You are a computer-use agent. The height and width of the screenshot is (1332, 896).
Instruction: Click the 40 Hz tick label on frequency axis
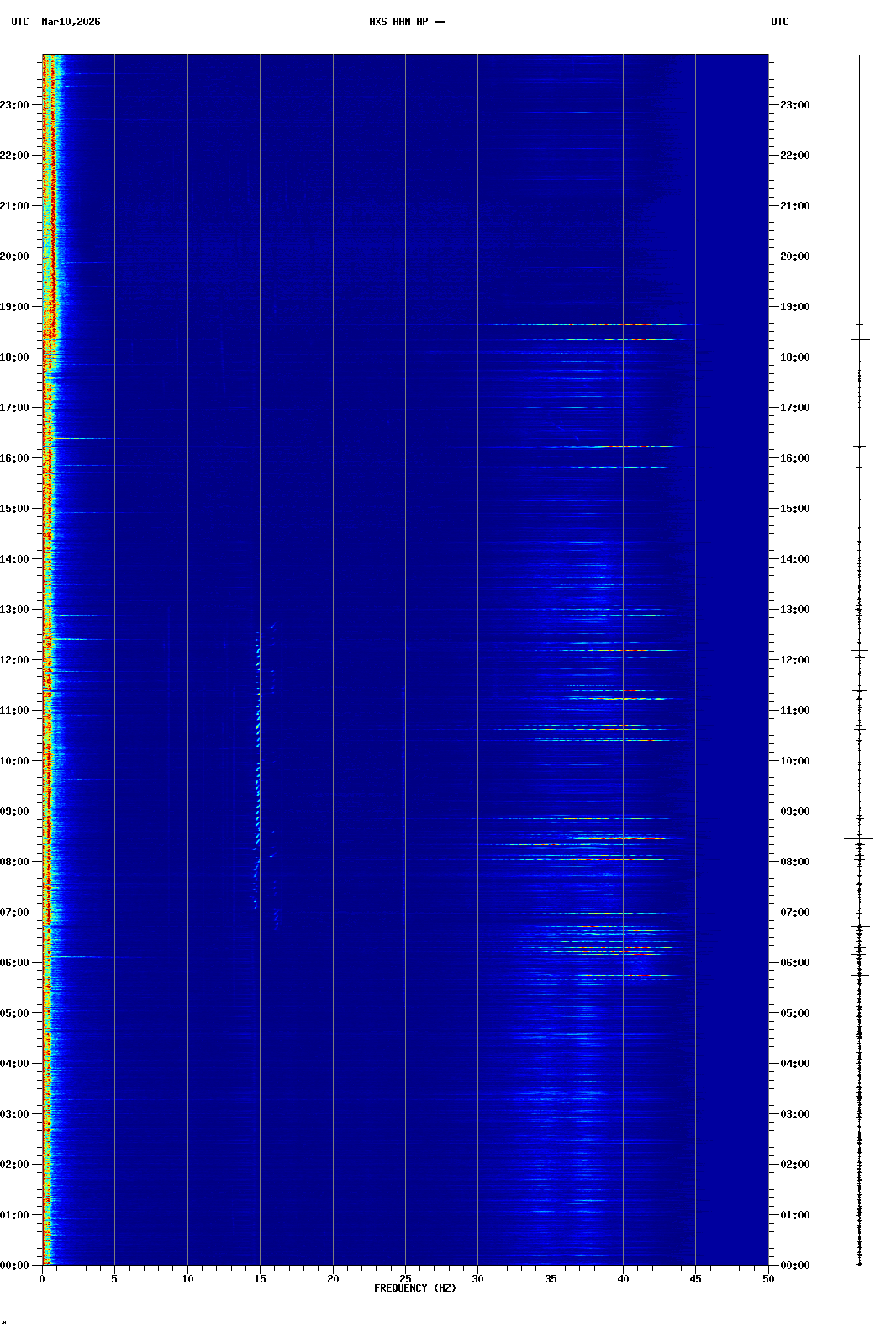tap(623, 1279)
